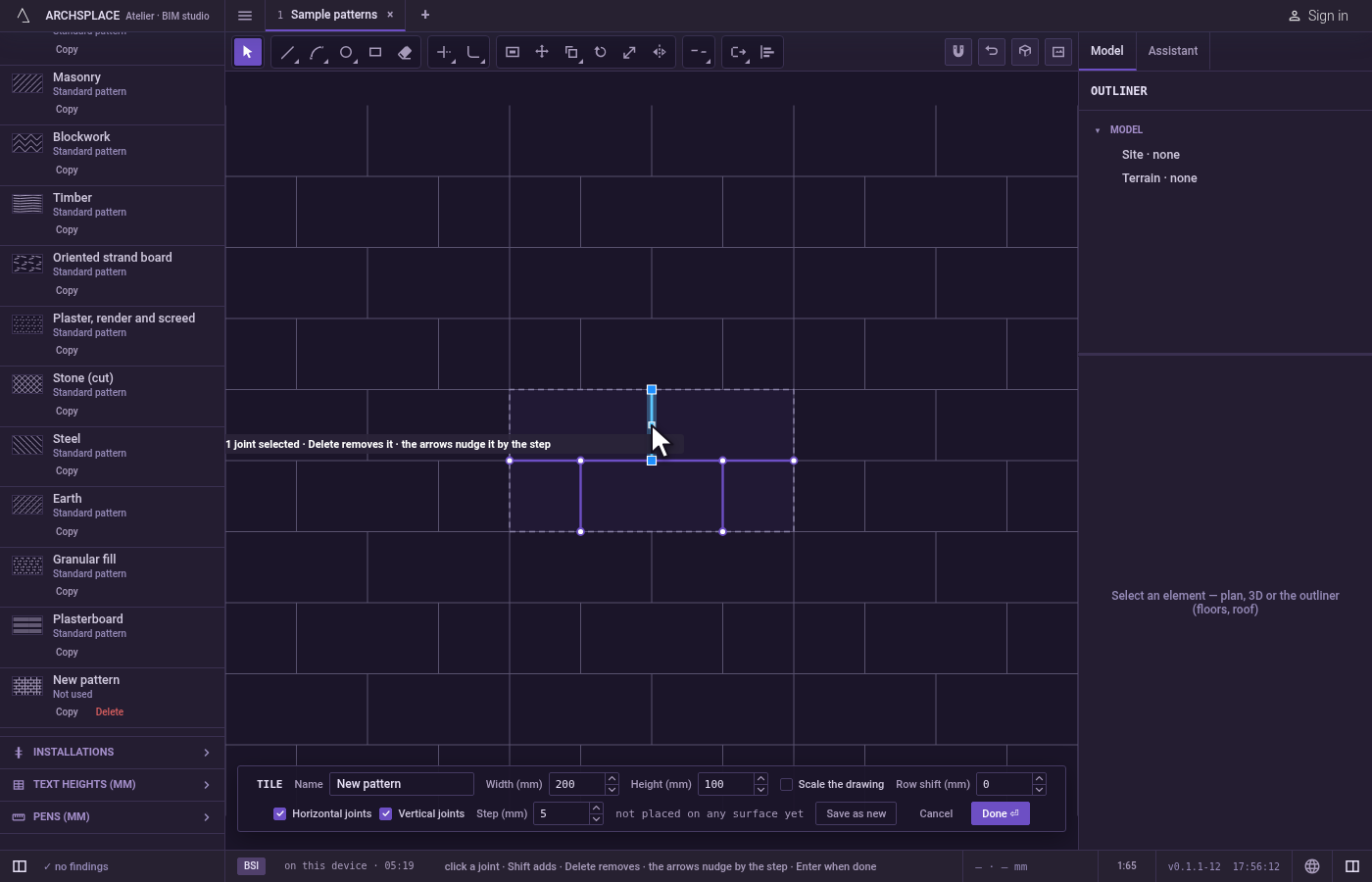
Task: Activate the Scale tool (diagonal arrow)
Action: pos(630,52)
